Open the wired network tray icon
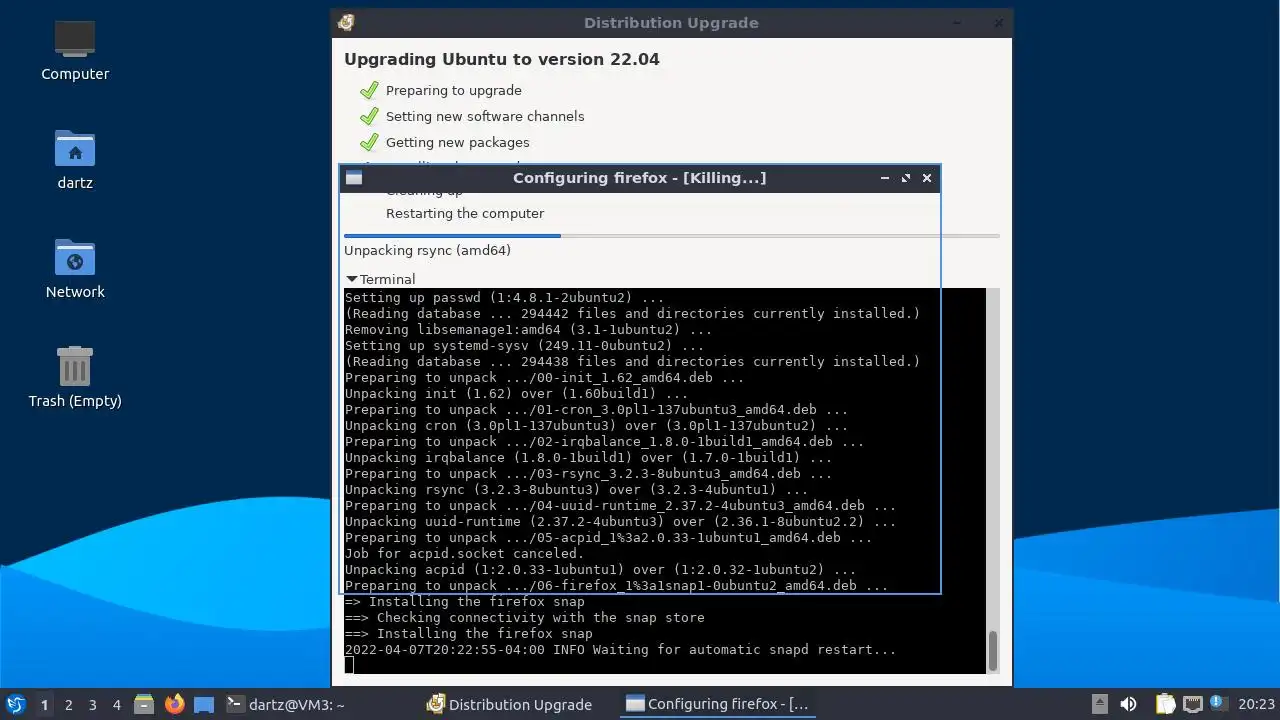The image size is (1280, 720). (1192, 704)
